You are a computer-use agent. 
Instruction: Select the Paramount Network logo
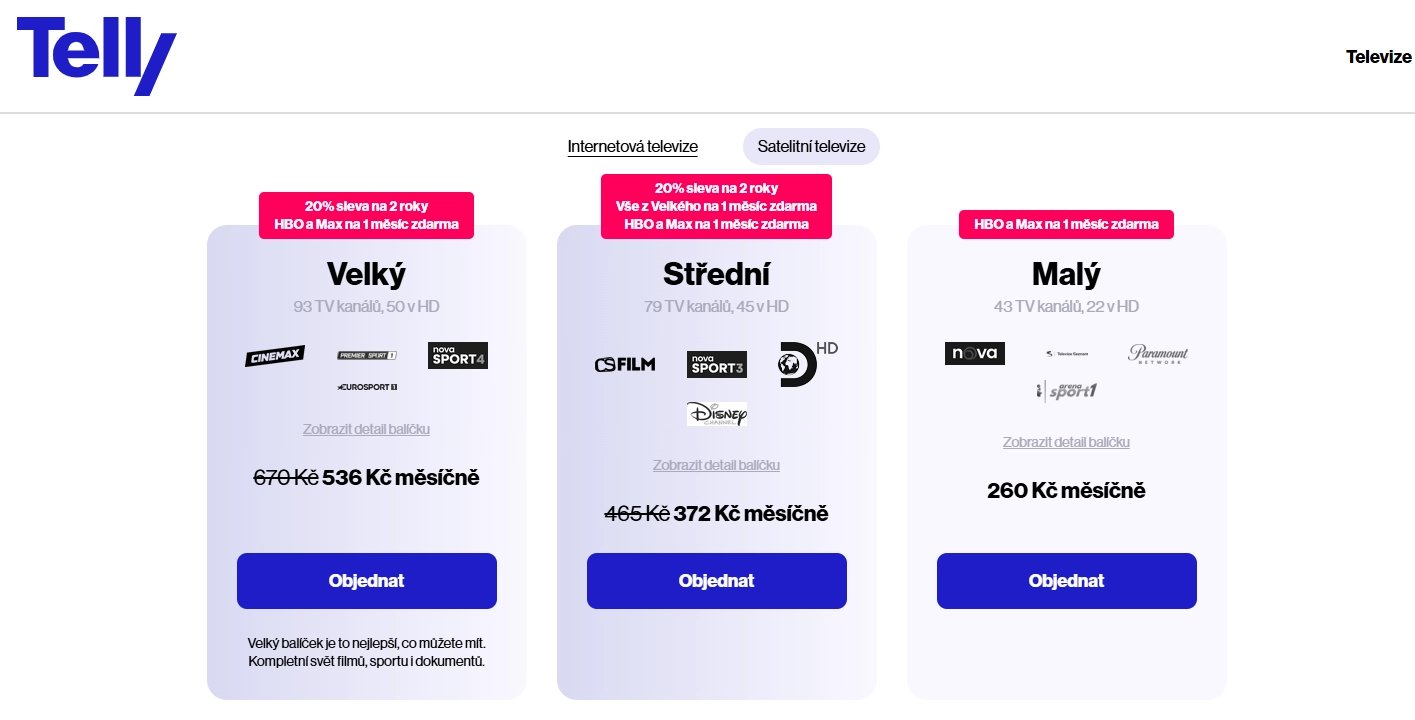tap(1156, 354)
